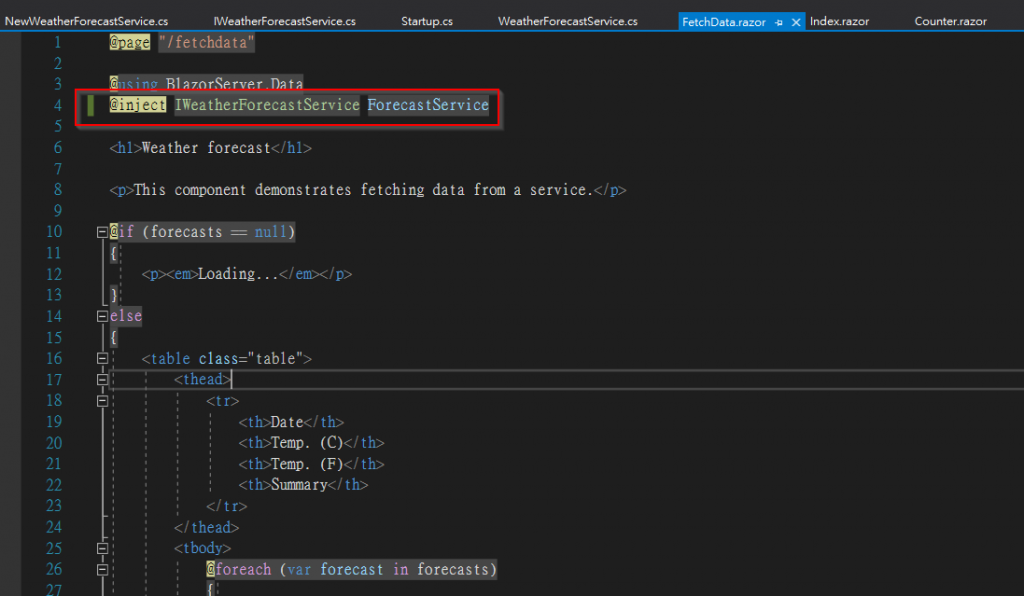
Task: Select the Startup.cs tab
Action: pyautogui.click(x=426, y=22)
